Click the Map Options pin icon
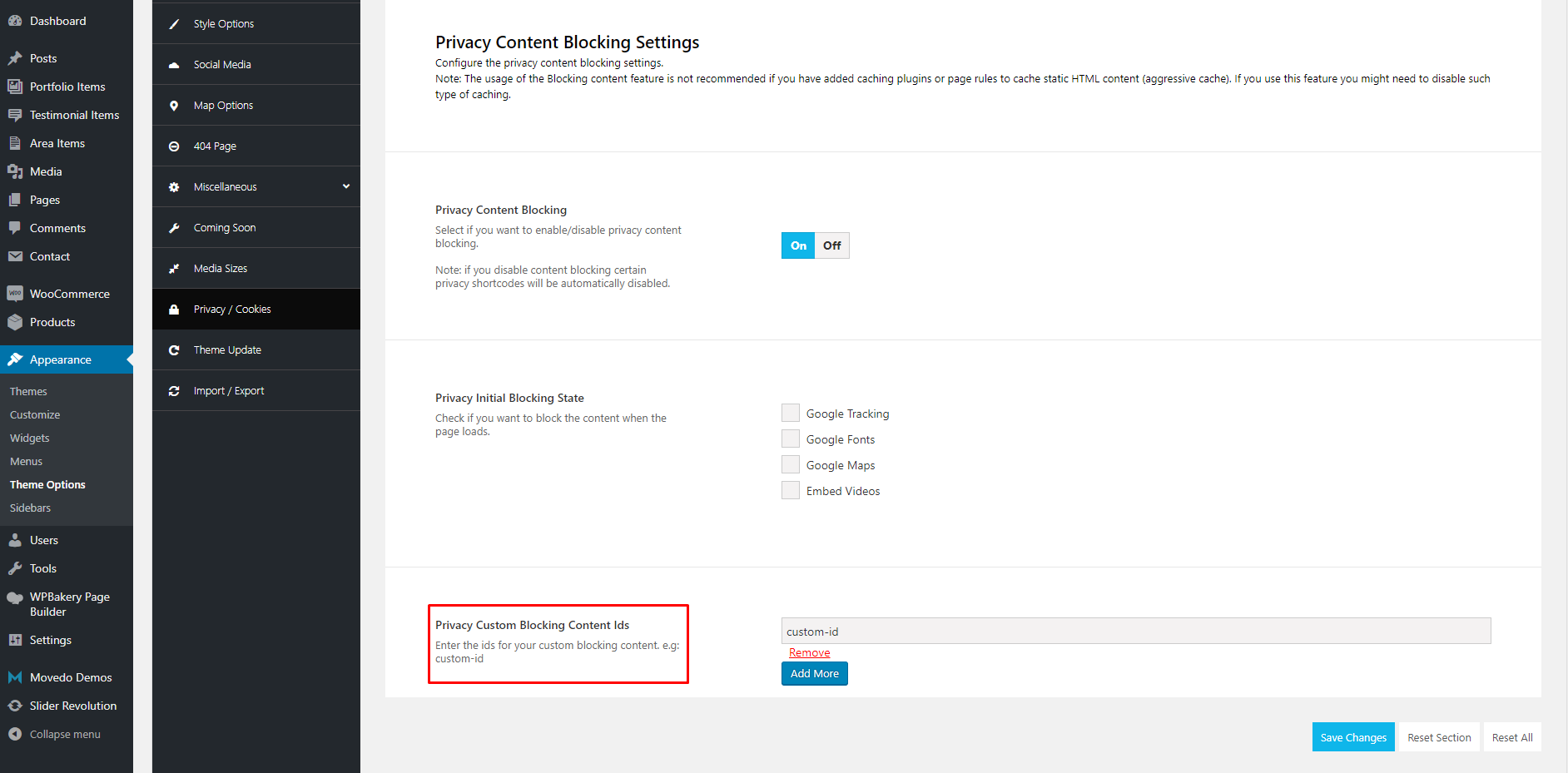 tap(174, 106)
